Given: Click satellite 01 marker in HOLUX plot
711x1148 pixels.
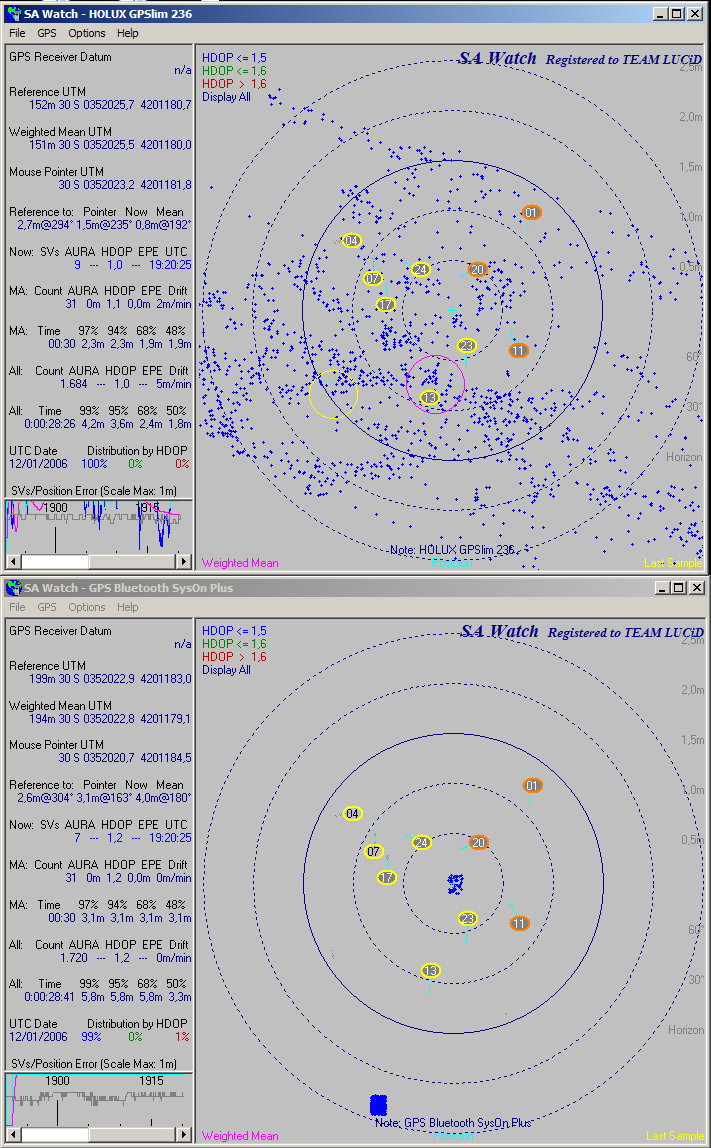Looking at the screenshot, I should pyautogui.click(x=531, y=212).
